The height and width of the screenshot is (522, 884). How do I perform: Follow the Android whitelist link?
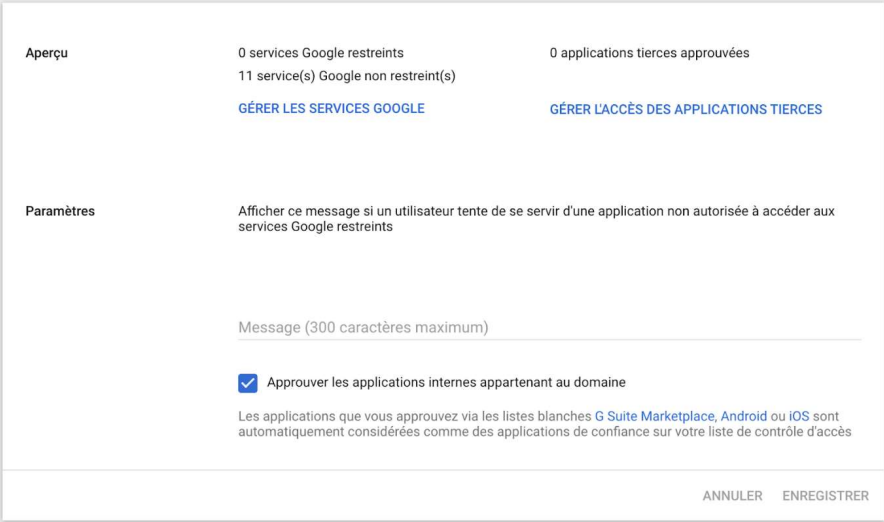(744, 416)
